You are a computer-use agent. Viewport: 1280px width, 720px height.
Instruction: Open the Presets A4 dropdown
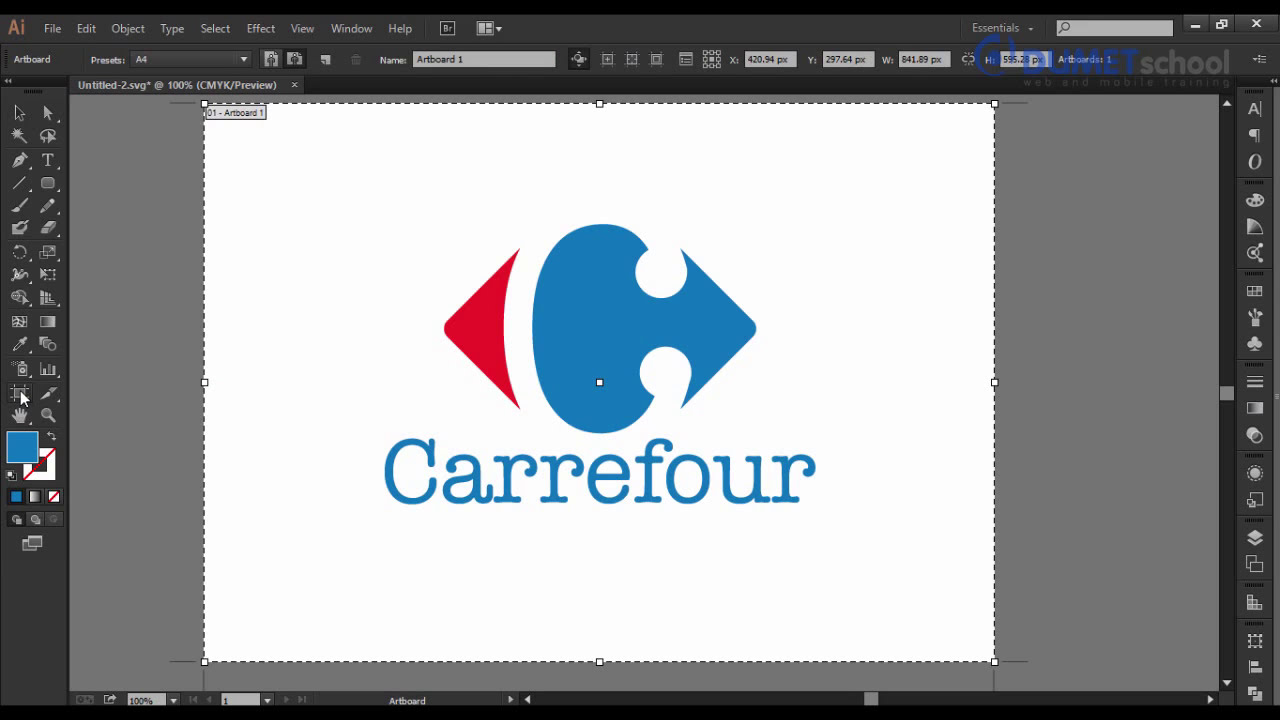[x=191, y=59]
